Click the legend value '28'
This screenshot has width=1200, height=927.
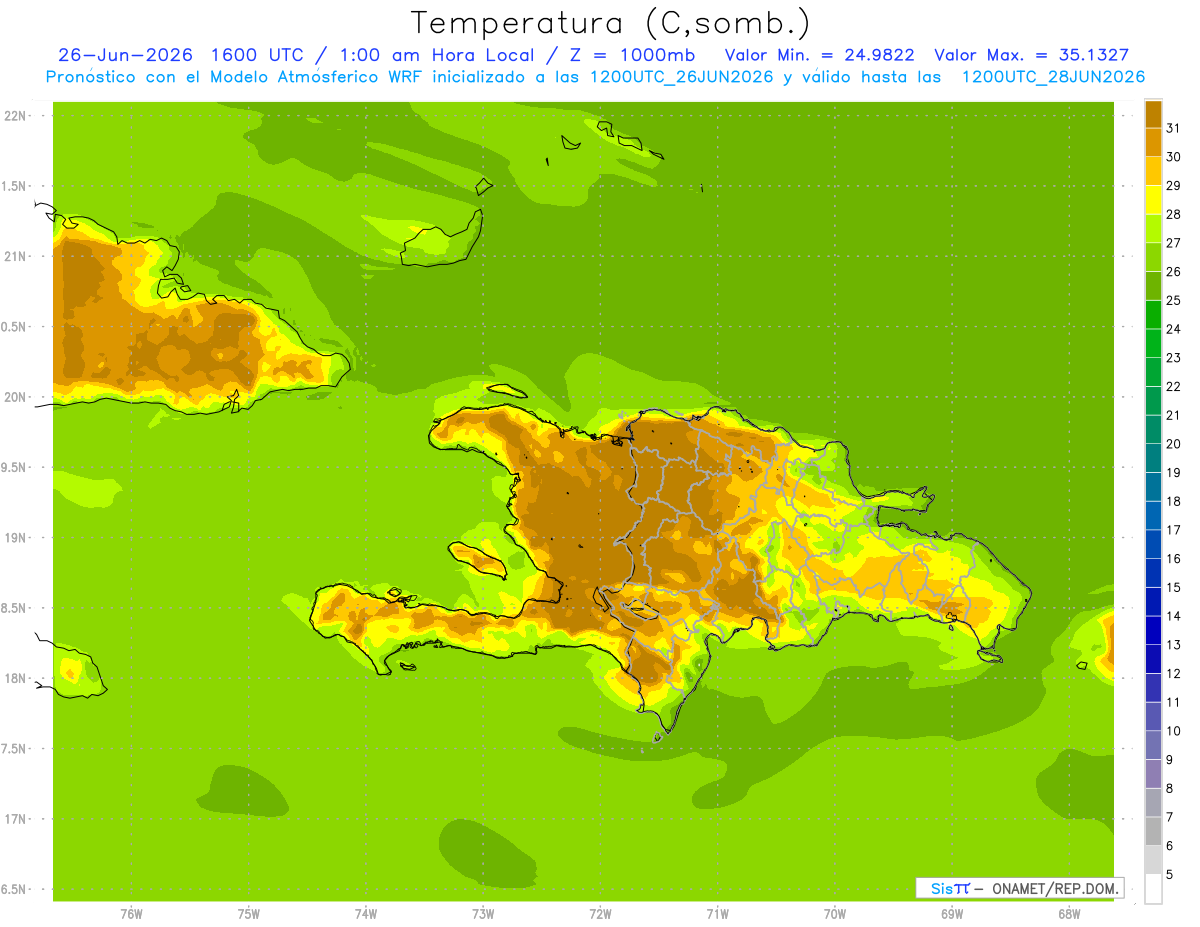(x=1174, y=214)
